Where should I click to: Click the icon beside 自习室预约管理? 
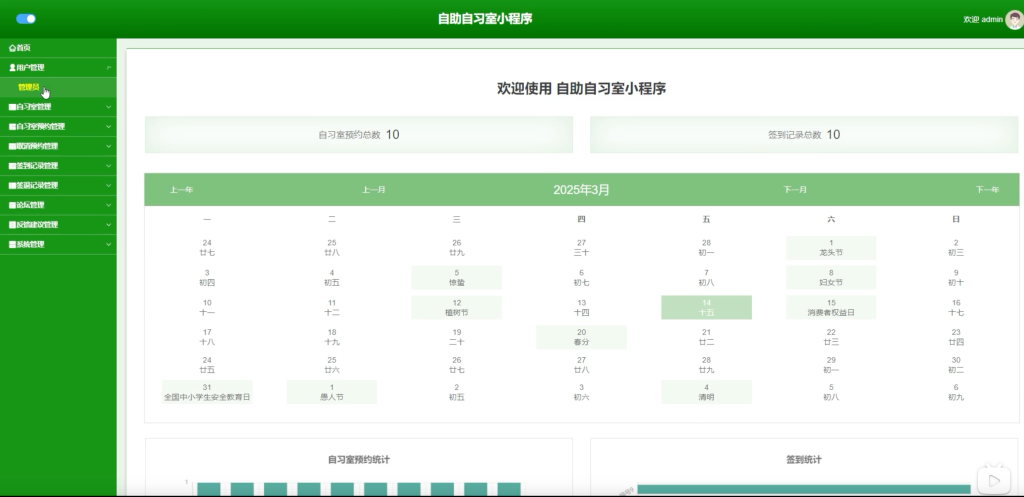[12, 127]
